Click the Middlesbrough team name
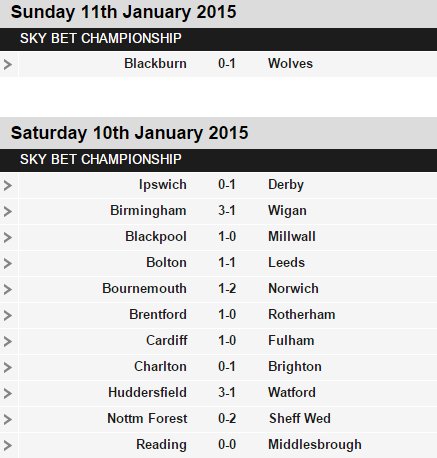Viewport: 437px width, 458px height. pos(315,444)
